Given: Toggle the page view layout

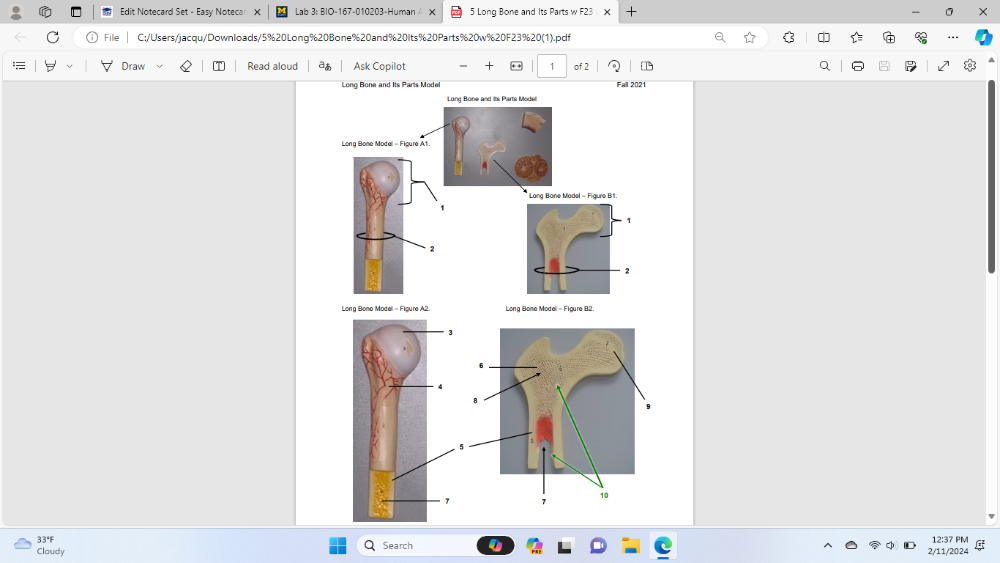Looking at the screenshot, I should (x=647, y=66).
